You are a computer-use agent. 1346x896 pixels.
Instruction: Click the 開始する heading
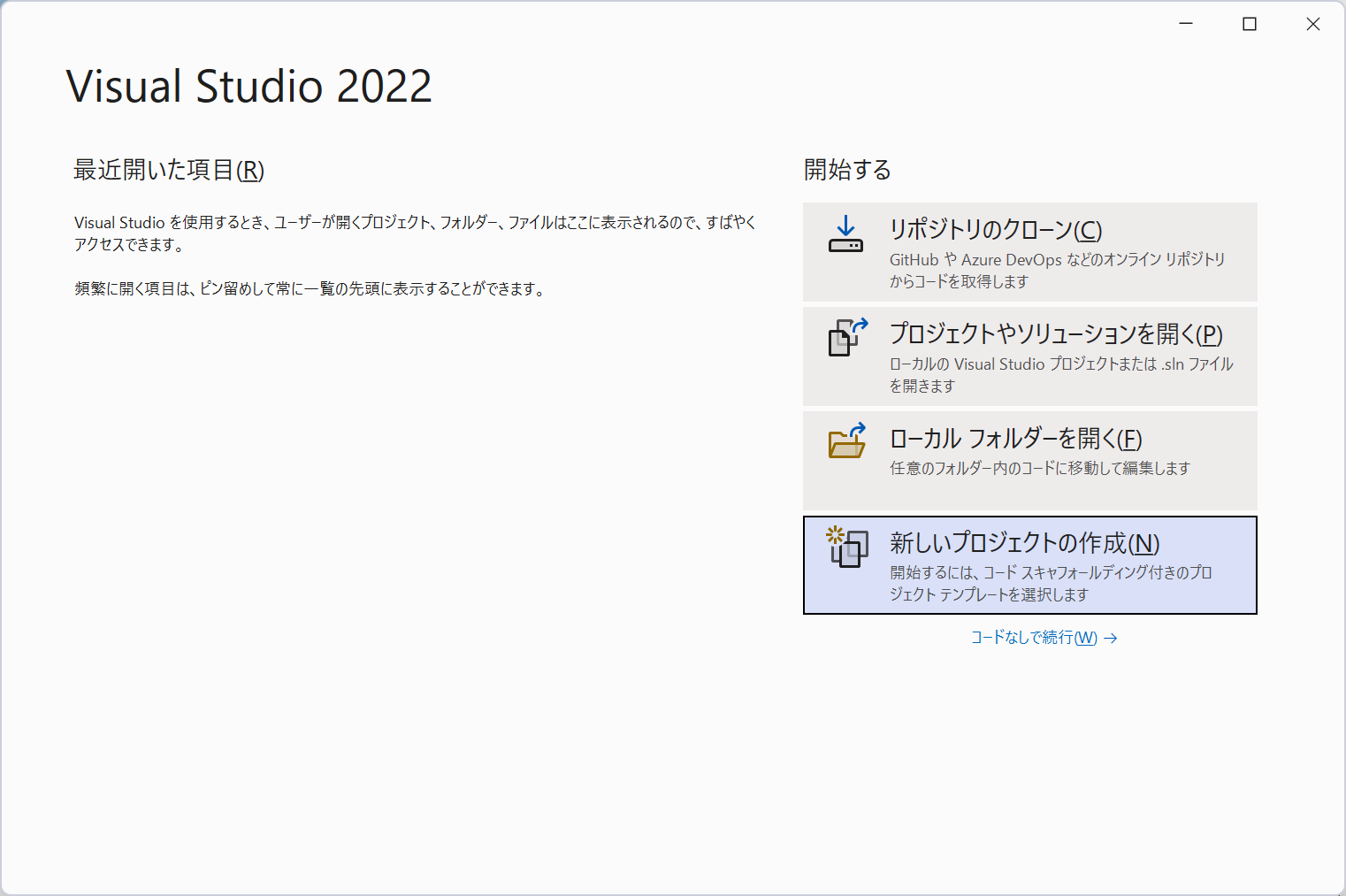click(847, 170)
